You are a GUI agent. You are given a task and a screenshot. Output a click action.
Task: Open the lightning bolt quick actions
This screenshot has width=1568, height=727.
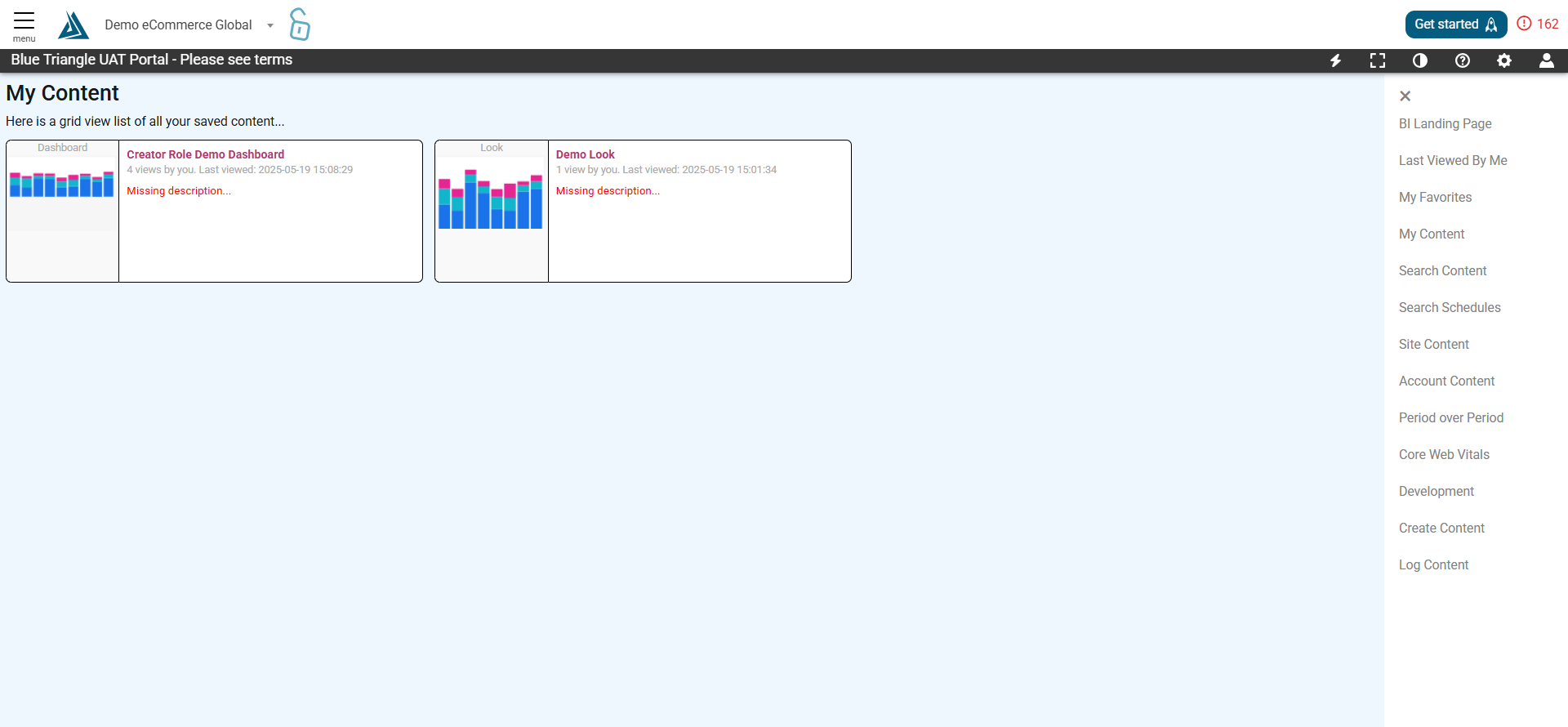coord(1335,60)
